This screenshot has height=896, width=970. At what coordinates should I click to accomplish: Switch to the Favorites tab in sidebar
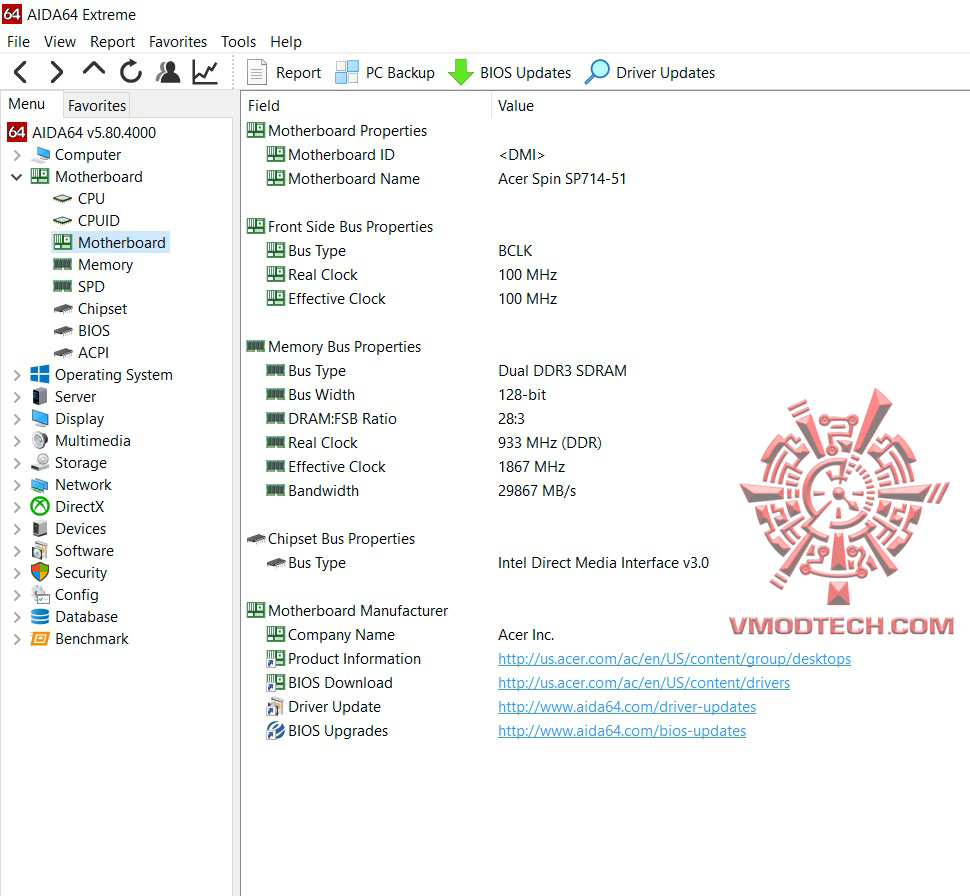[x=97, y=106]
